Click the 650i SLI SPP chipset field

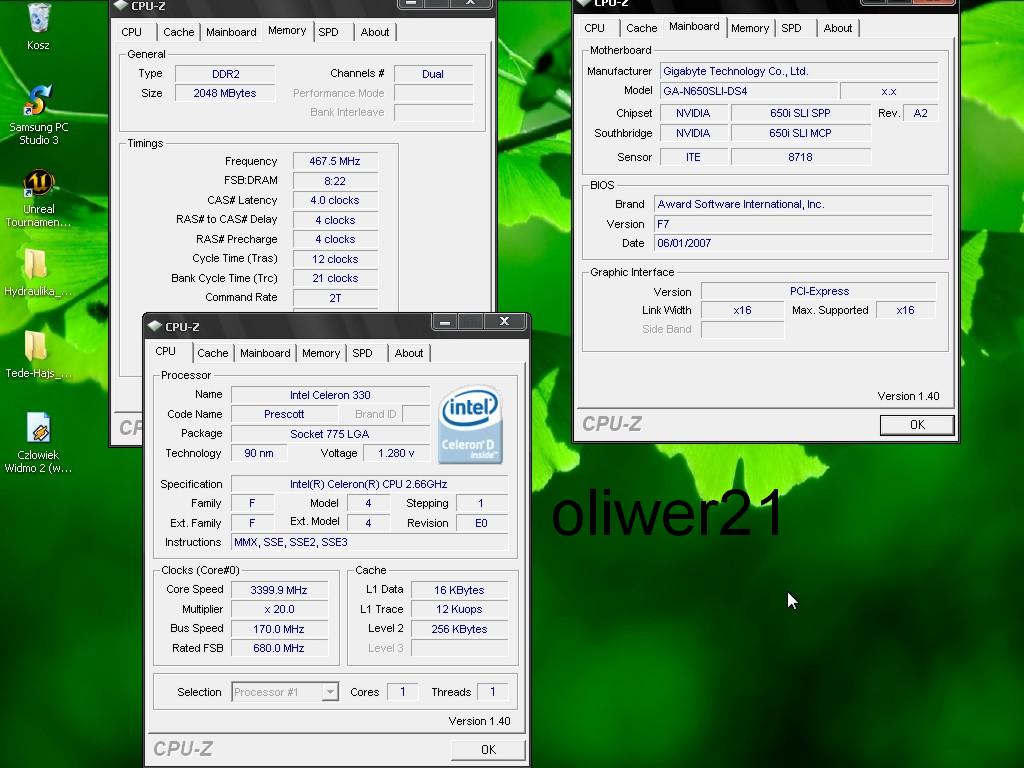tap(800, 113)
